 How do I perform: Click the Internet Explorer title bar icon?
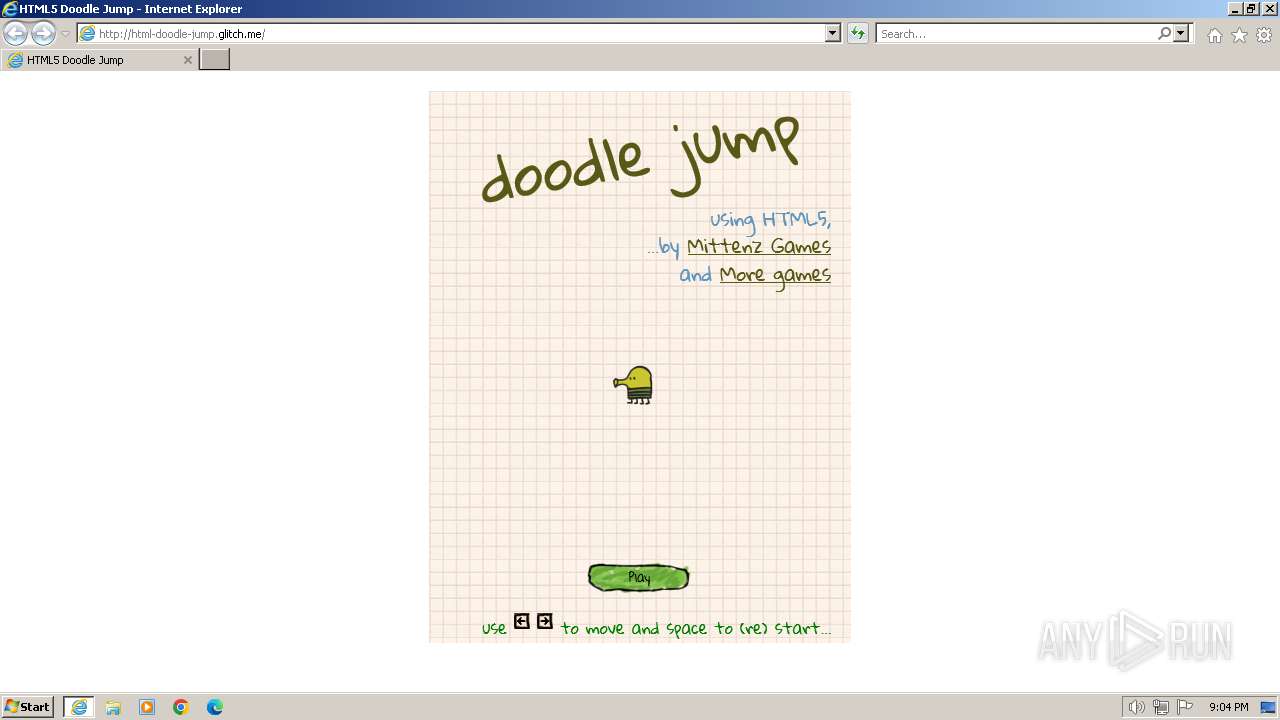tap(9, 9)
